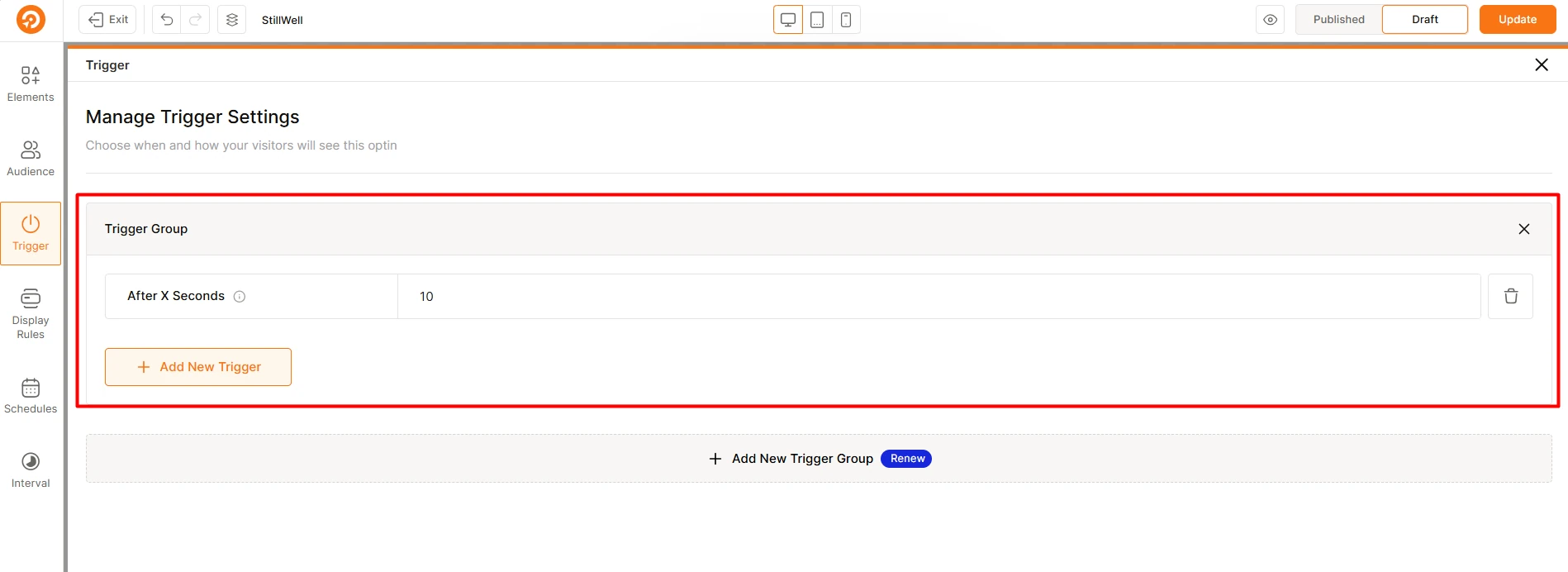Switch to mobile preview

(846, 20)
